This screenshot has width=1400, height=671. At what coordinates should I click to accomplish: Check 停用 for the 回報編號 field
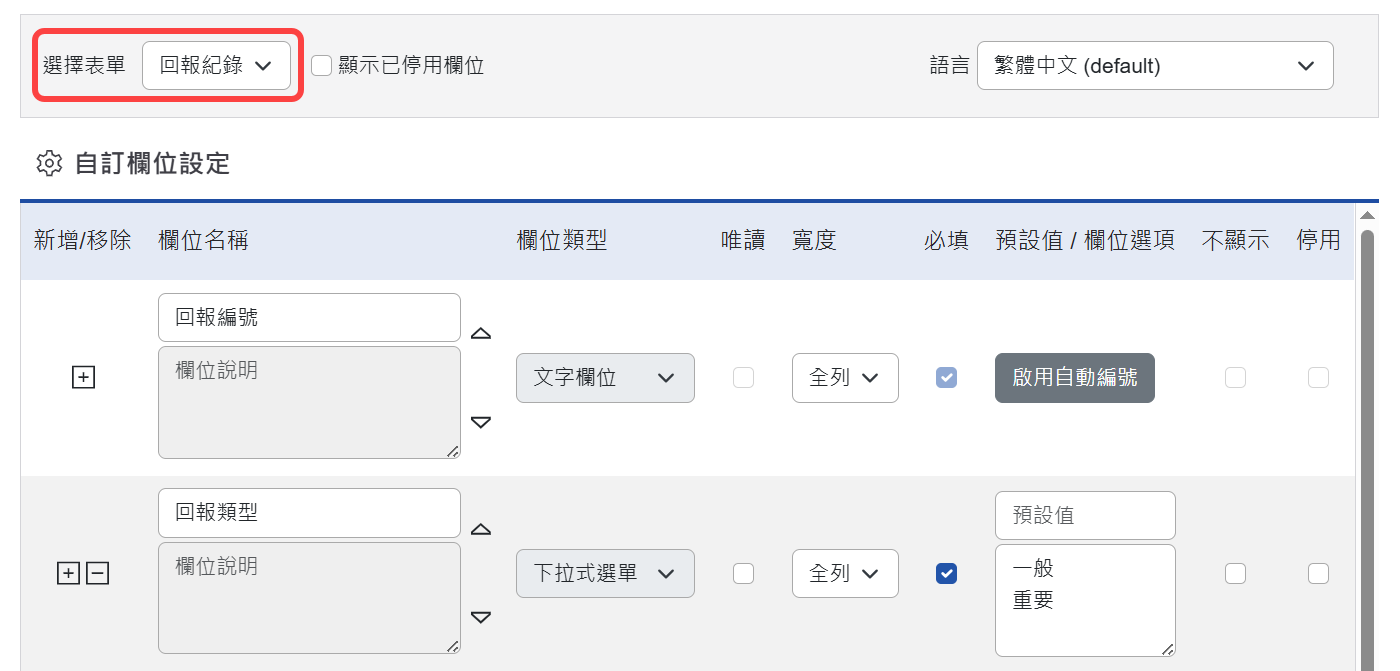(1319, 377)
